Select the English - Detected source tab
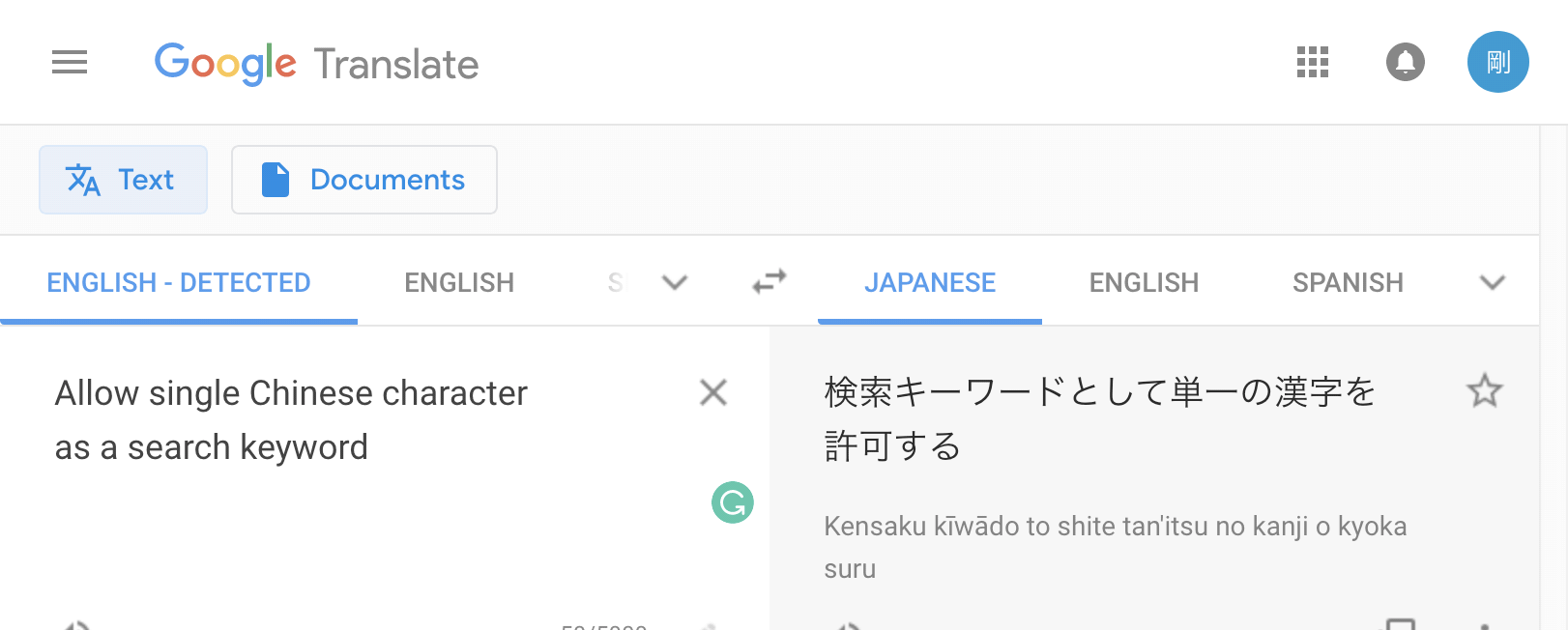Image resolution: width=1568 pixels, height=630 pixels. point(179,283)
